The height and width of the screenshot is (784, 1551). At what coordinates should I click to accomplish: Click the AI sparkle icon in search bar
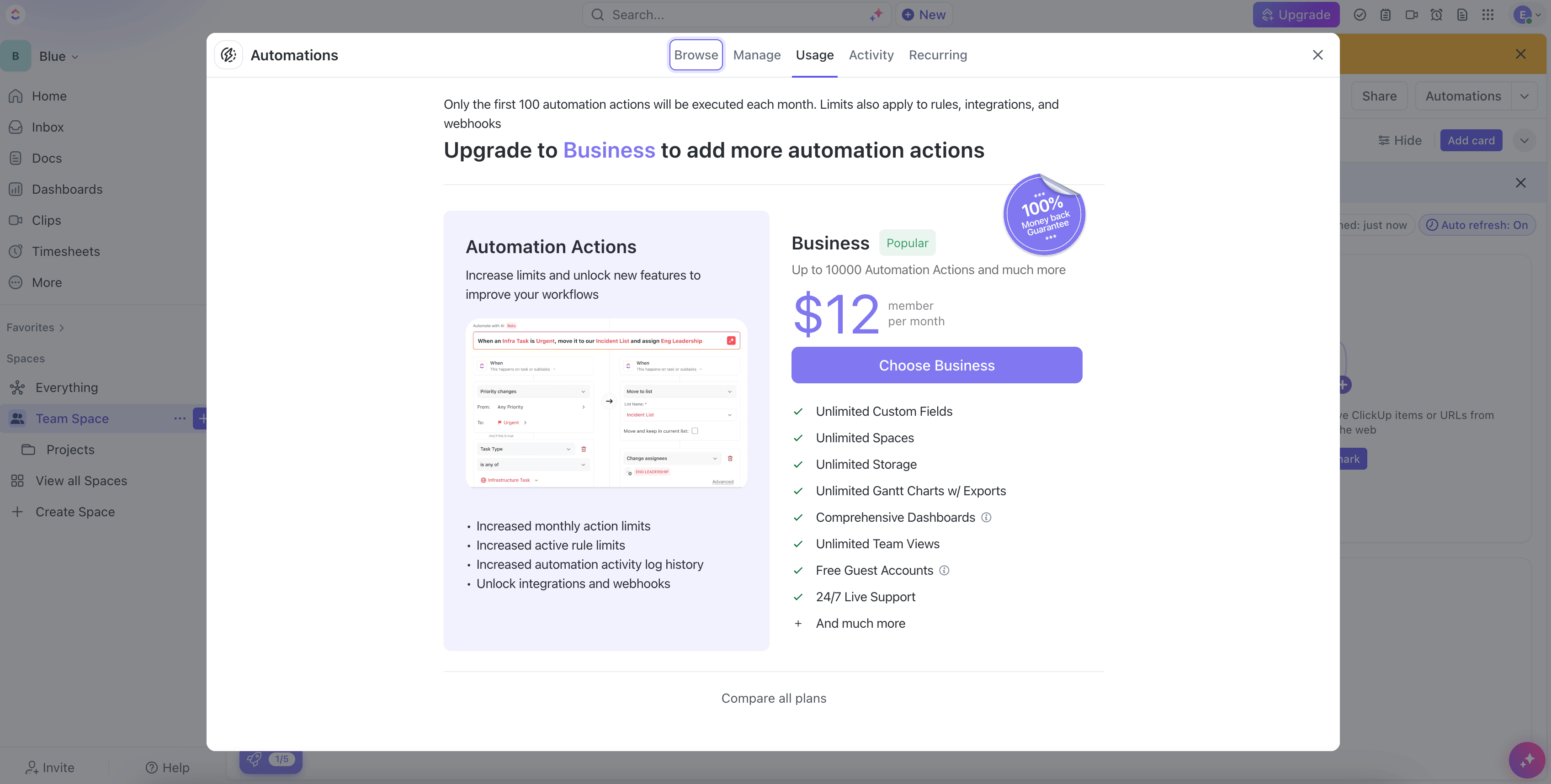click(876, 15)
